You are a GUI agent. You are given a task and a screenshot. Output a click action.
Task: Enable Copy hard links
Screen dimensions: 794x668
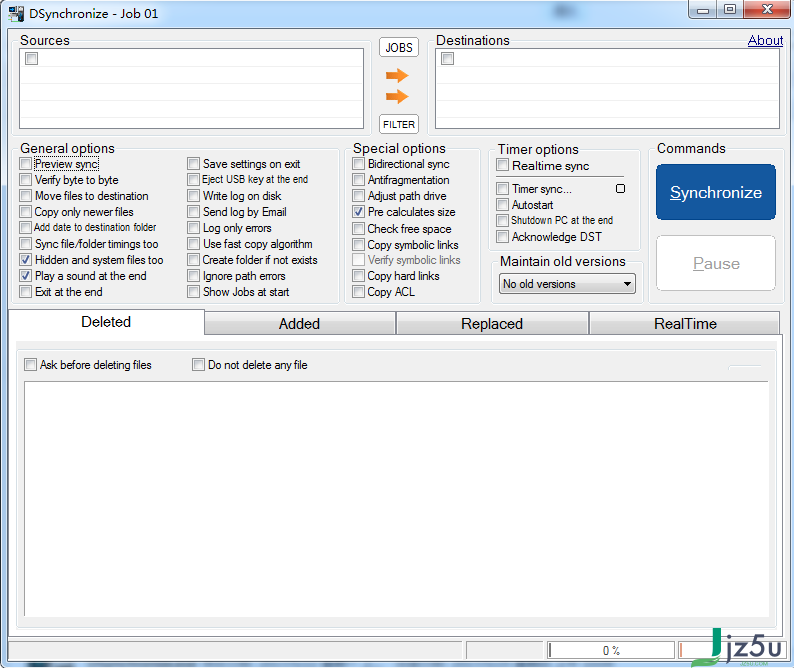(359, 276)
